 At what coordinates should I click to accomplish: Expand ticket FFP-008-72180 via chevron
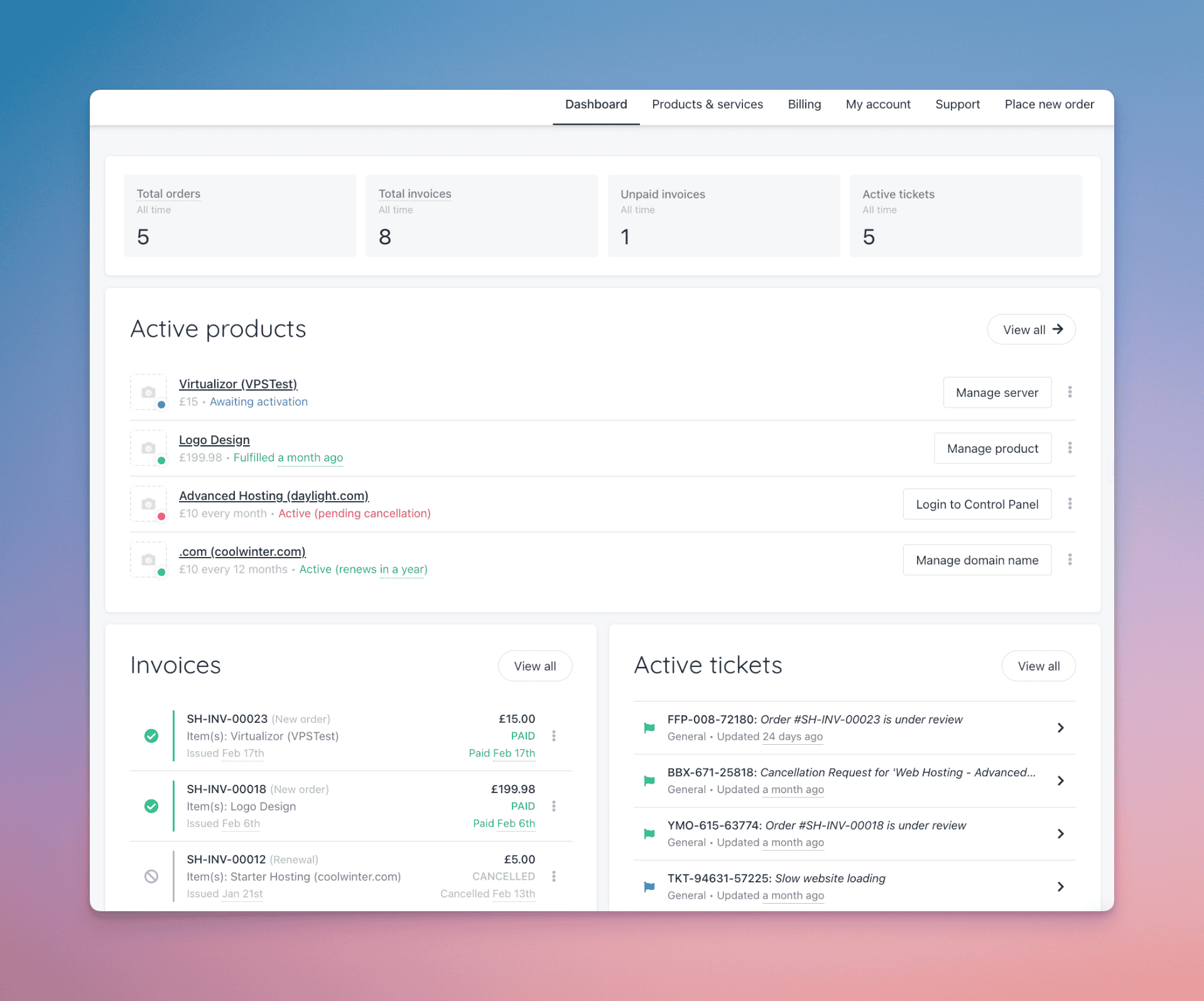click(1060, 728)
